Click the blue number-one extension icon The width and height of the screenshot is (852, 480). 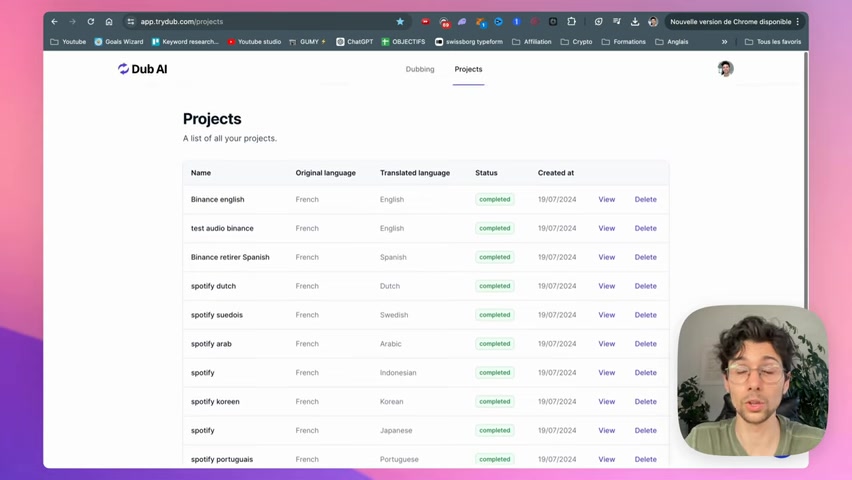(516, 22)
